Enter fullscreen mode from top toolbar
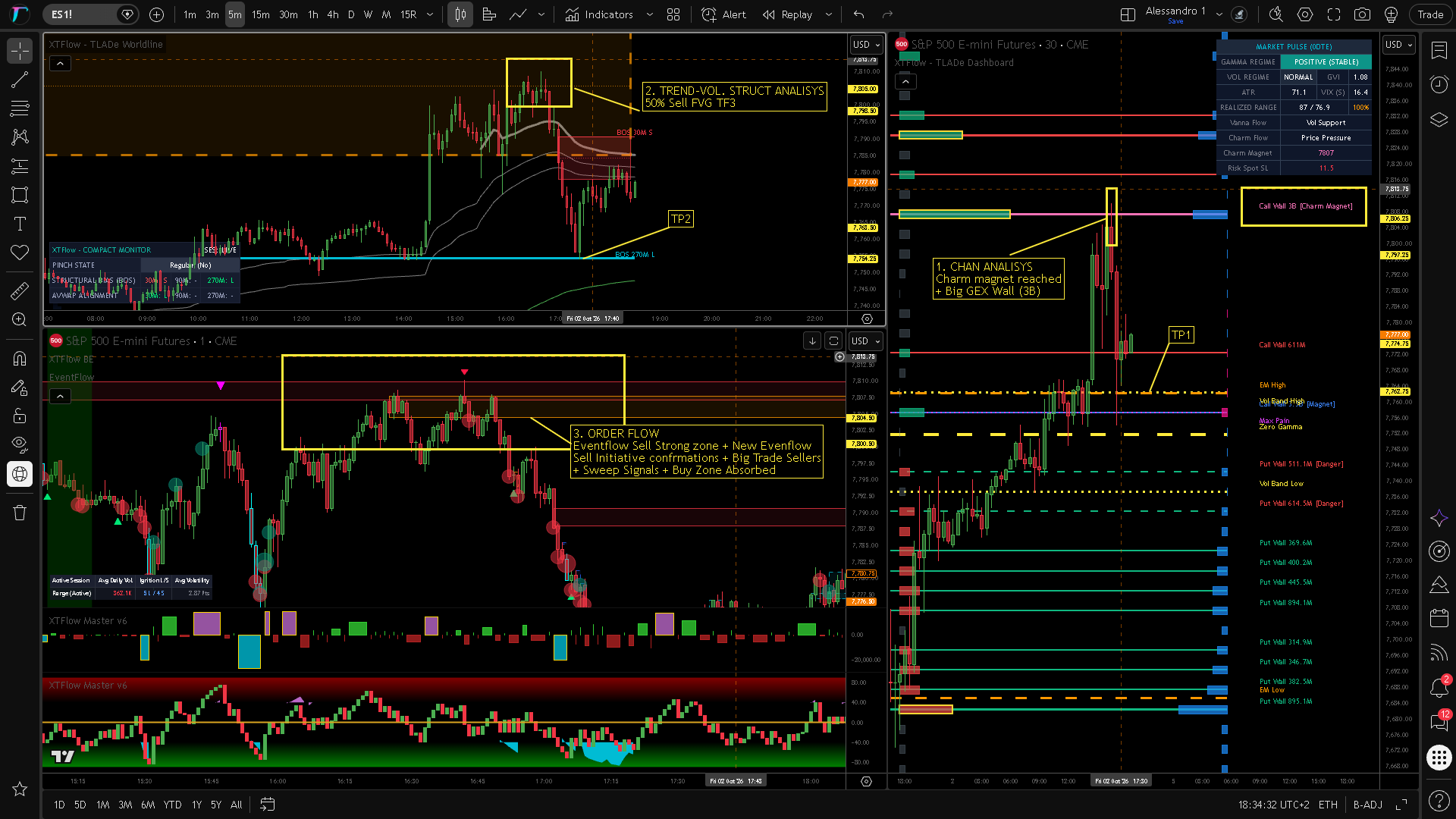This screenshot has width=1456, height=819. 1333,14
